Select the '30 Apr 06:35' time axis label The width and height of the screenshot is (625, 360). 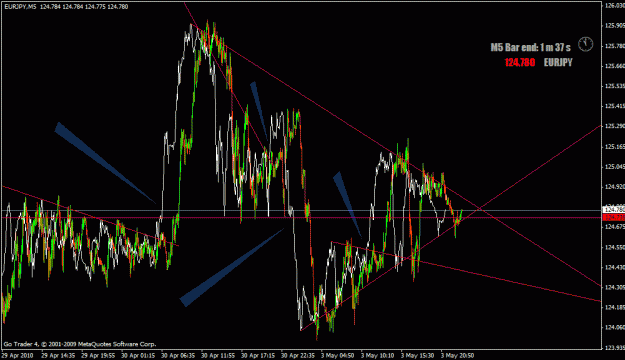click(178, 355)
